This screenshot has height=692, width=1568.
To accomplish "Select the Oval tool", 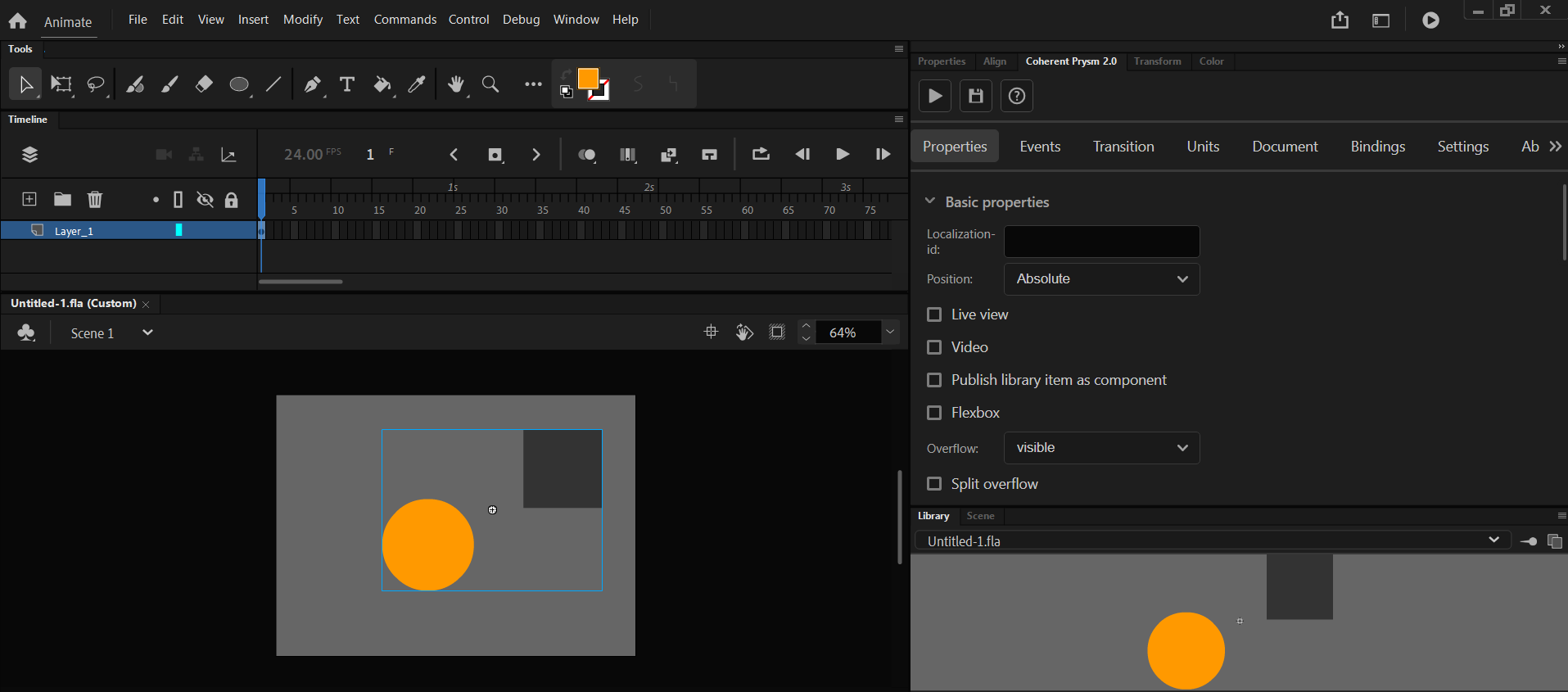I will [239, 84].
